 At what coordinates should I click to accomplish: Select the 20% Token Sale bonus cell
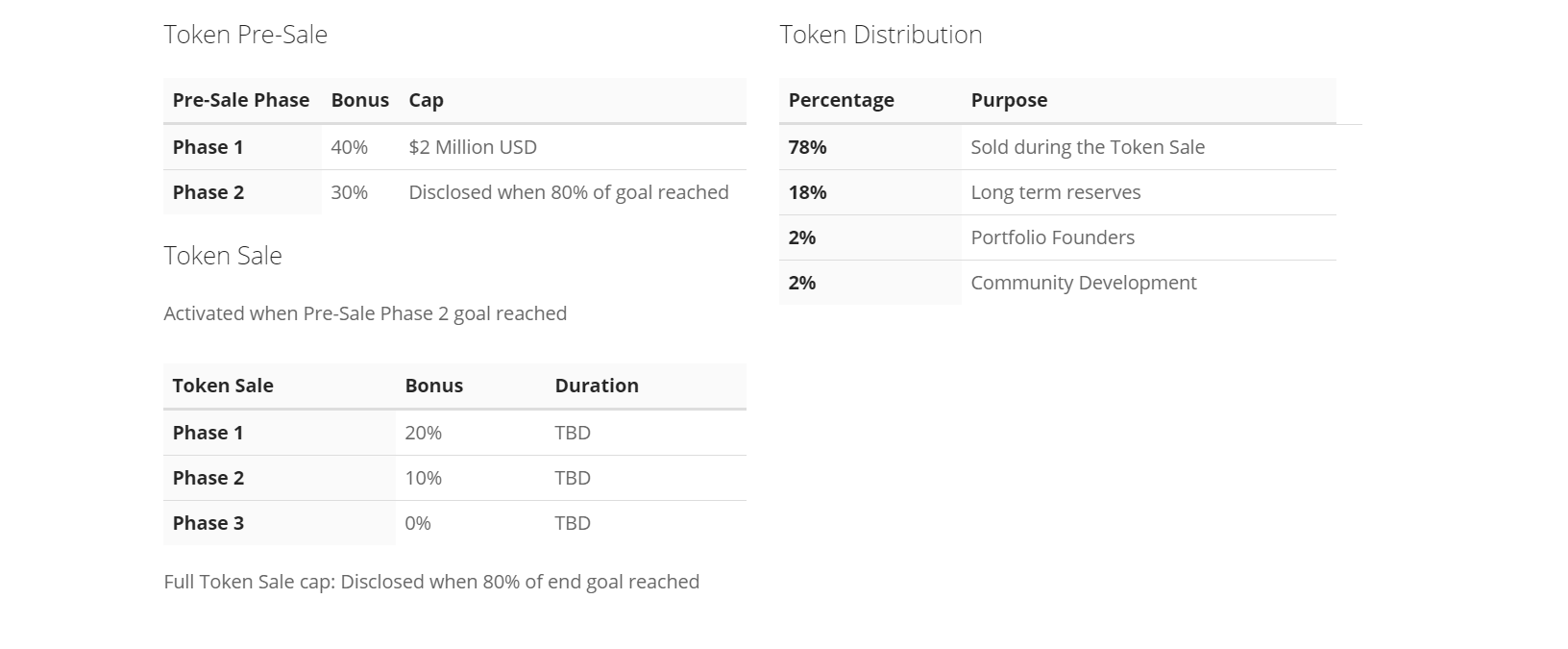tap(423, 433)
